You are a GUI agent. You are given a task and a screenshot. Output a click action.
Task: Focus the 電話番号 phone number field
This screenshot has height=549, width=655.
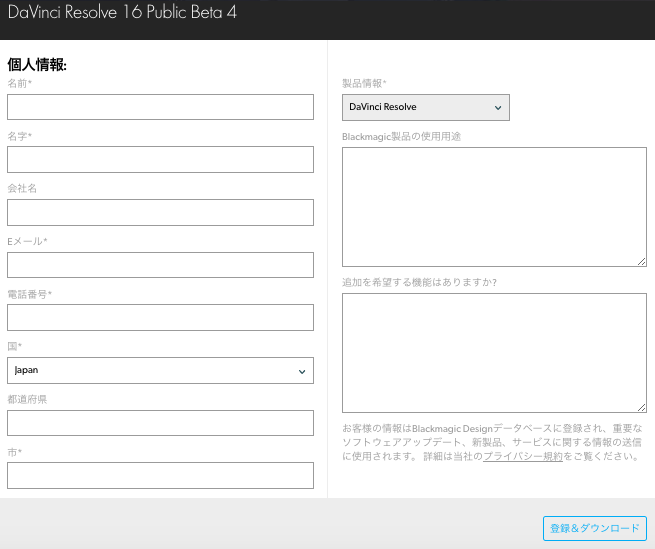pos(160,318)
